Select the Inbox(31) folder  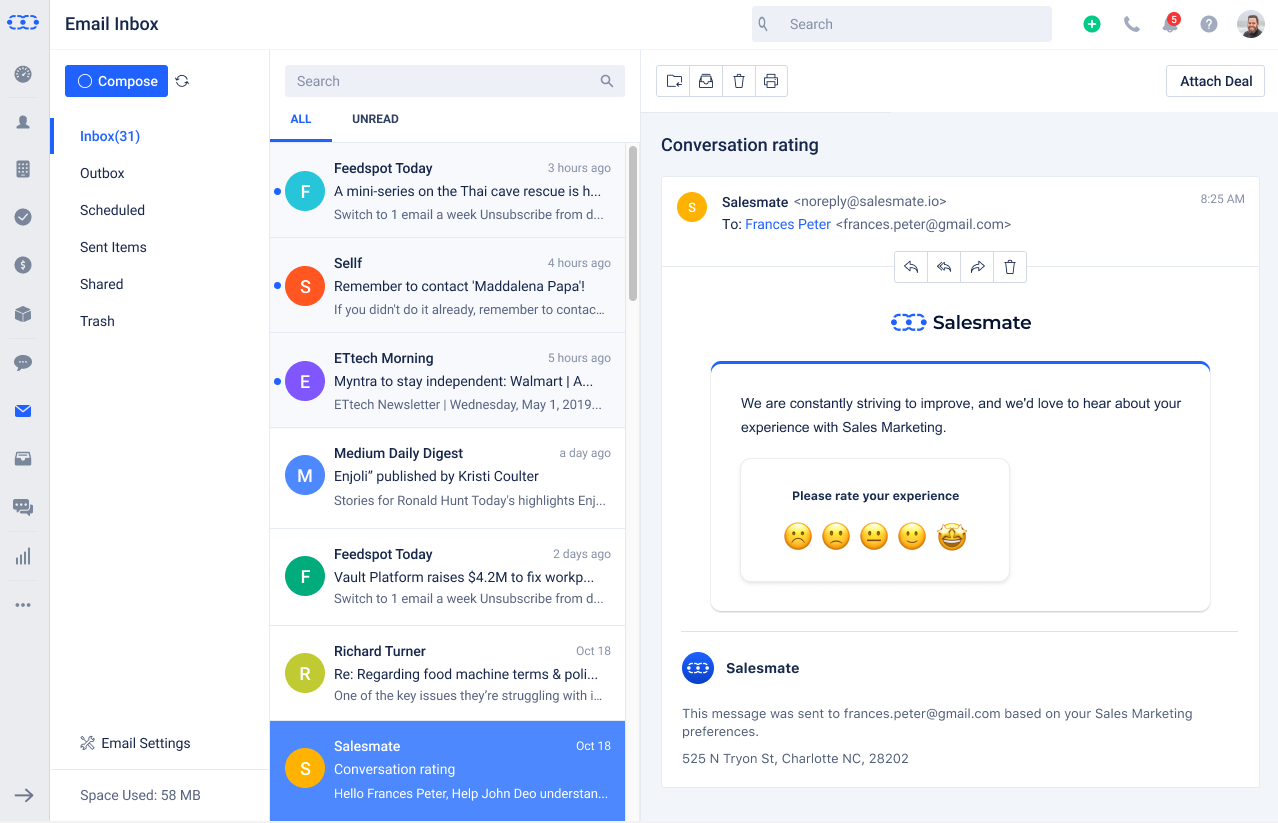coord(110,136)
